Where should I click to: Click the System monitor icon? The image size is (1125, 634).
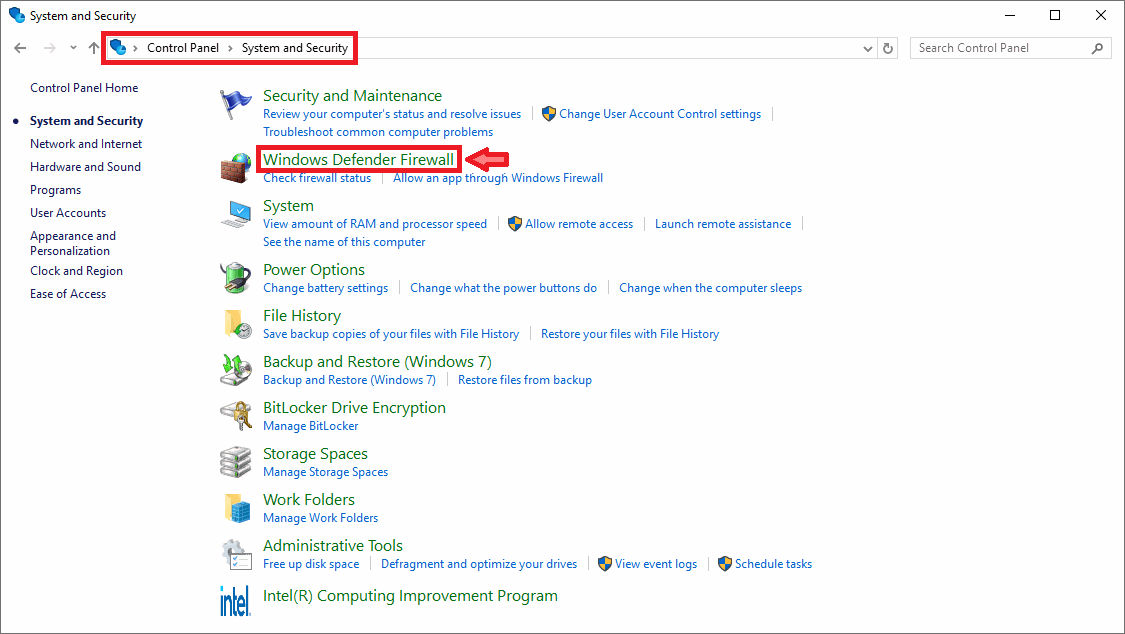point(236,214)
